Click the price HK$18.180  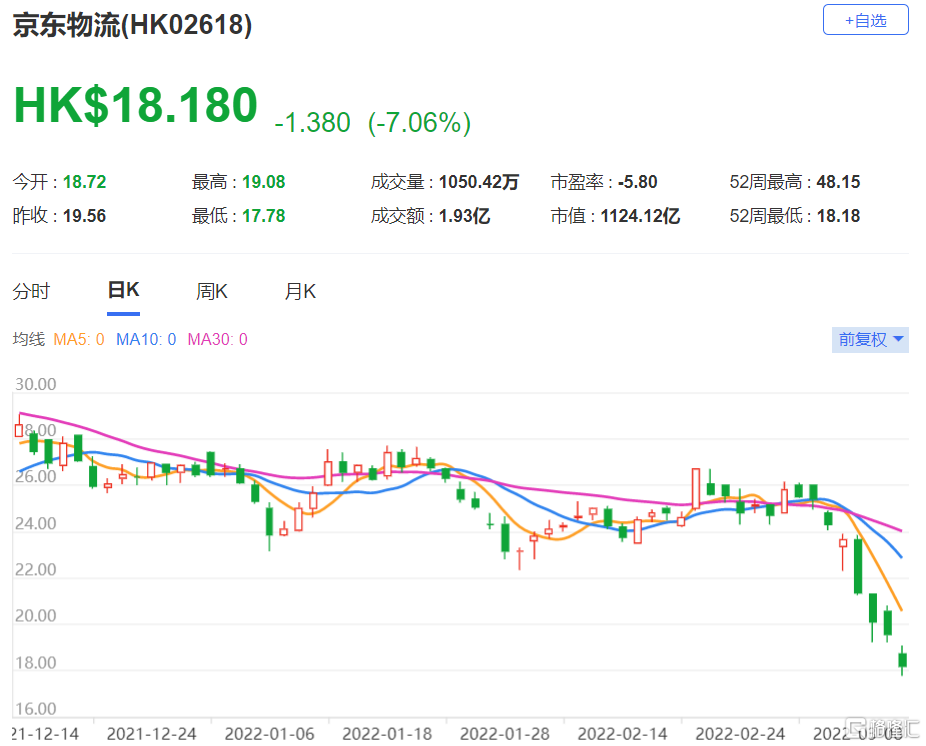click(x=136, y=105)
